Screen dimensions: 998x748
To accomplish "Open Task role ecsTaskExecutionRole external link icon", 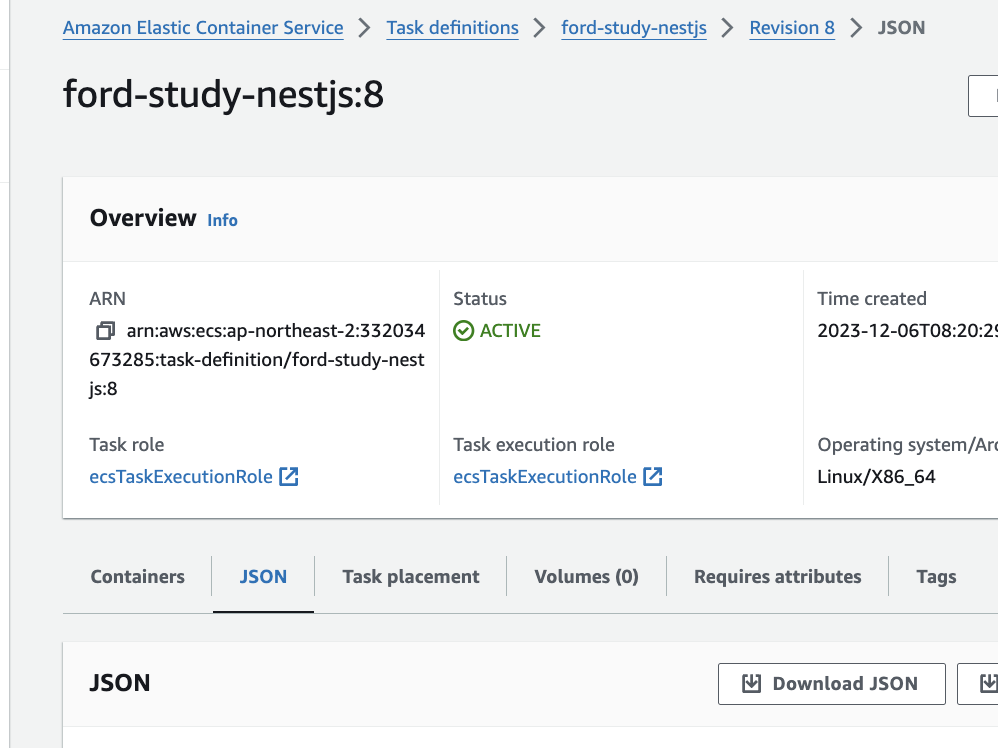I will pyautogui.click(x=289, y=476).
